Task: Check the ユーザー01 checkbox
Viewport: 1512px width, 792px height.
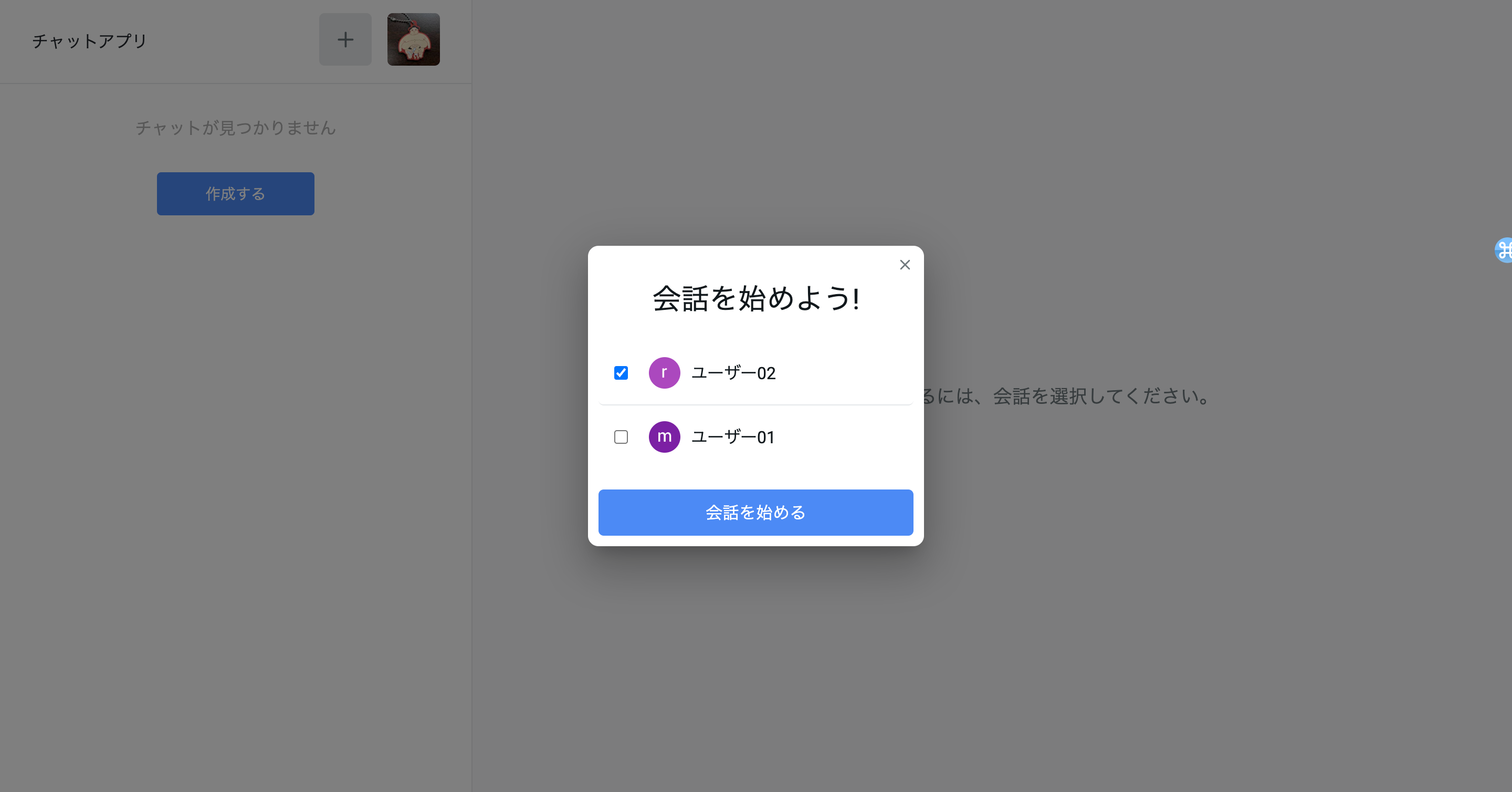Action: [x=621, y=437]
